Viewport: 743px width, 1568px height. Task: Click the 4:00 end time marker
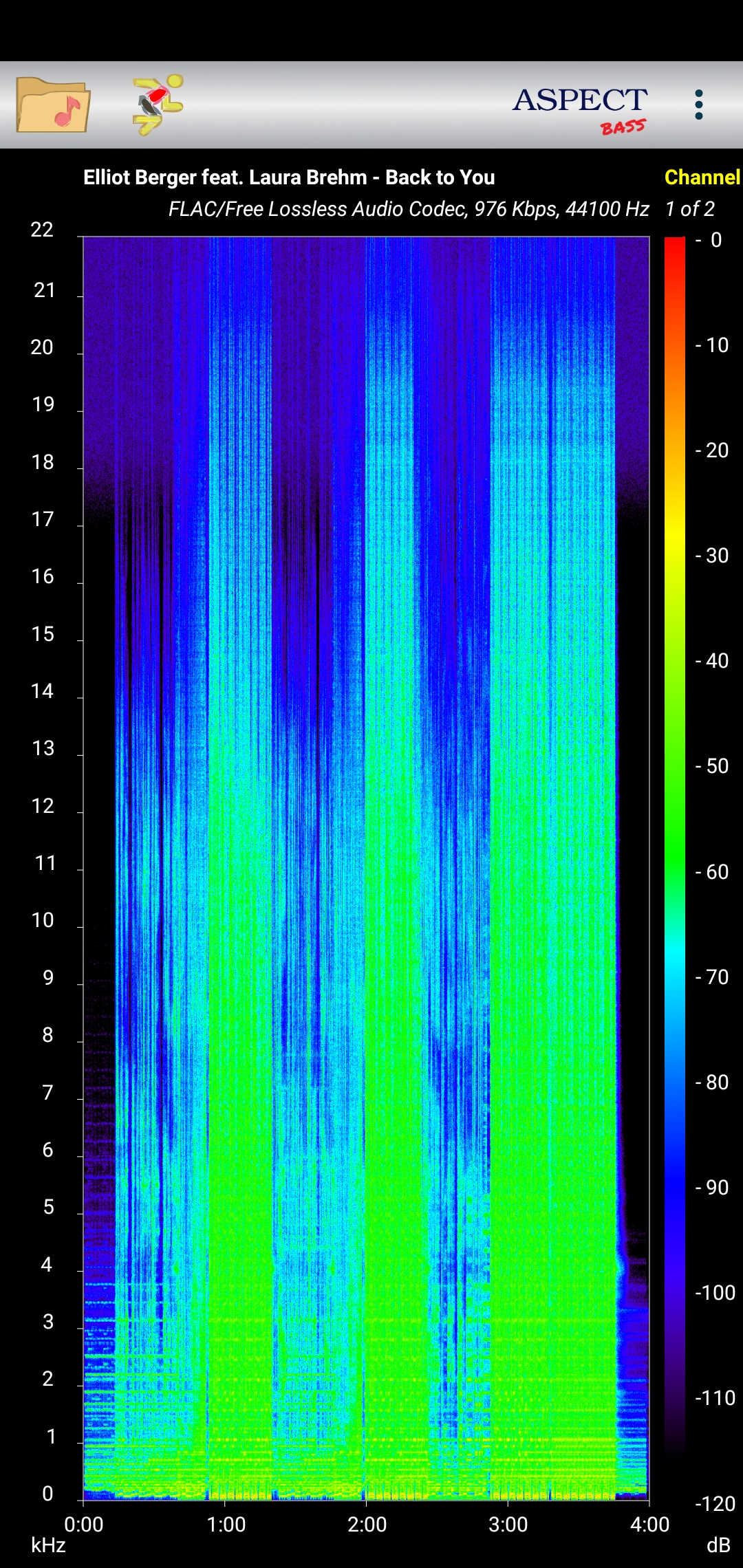(650, 1525)
